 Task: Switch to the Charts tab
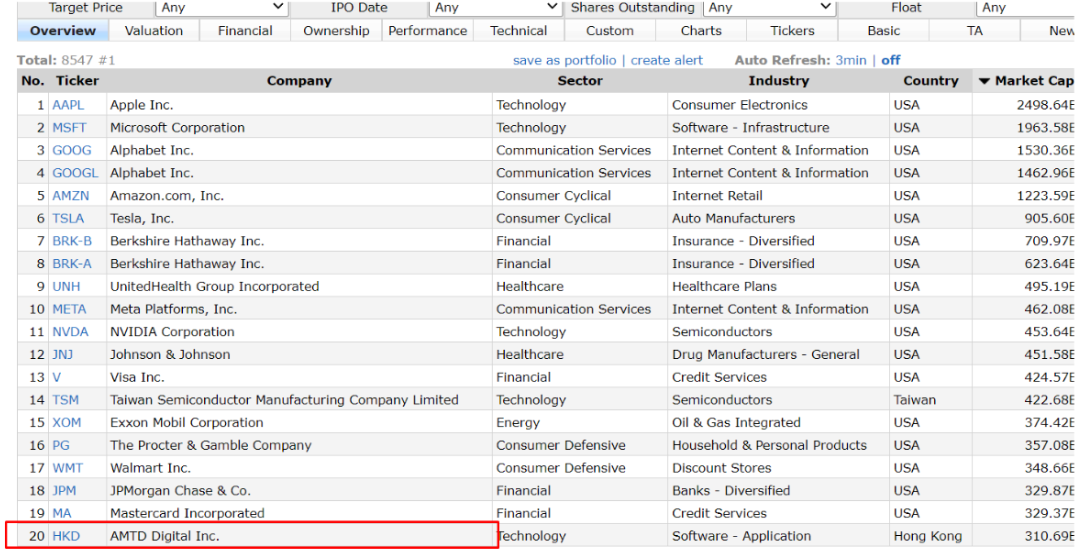pyautogui.click(x=701, y=31)
